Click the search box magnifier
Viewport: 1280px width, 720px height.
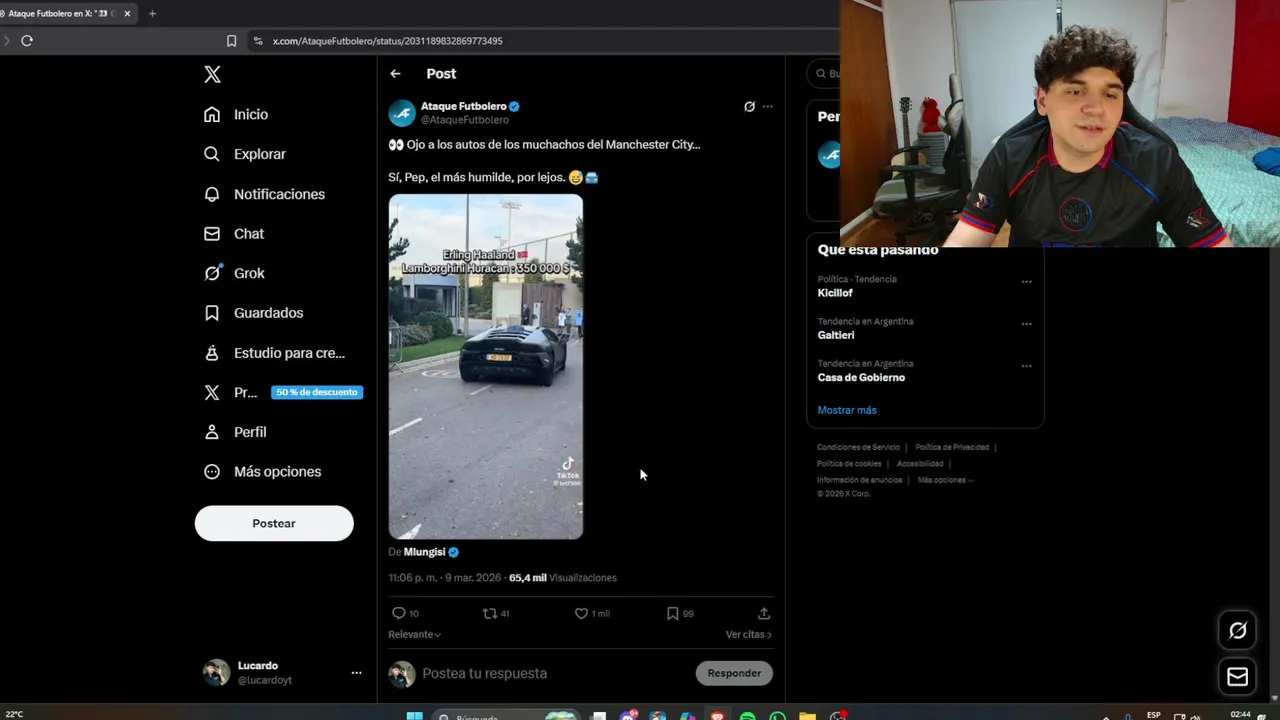click(821, 73)
